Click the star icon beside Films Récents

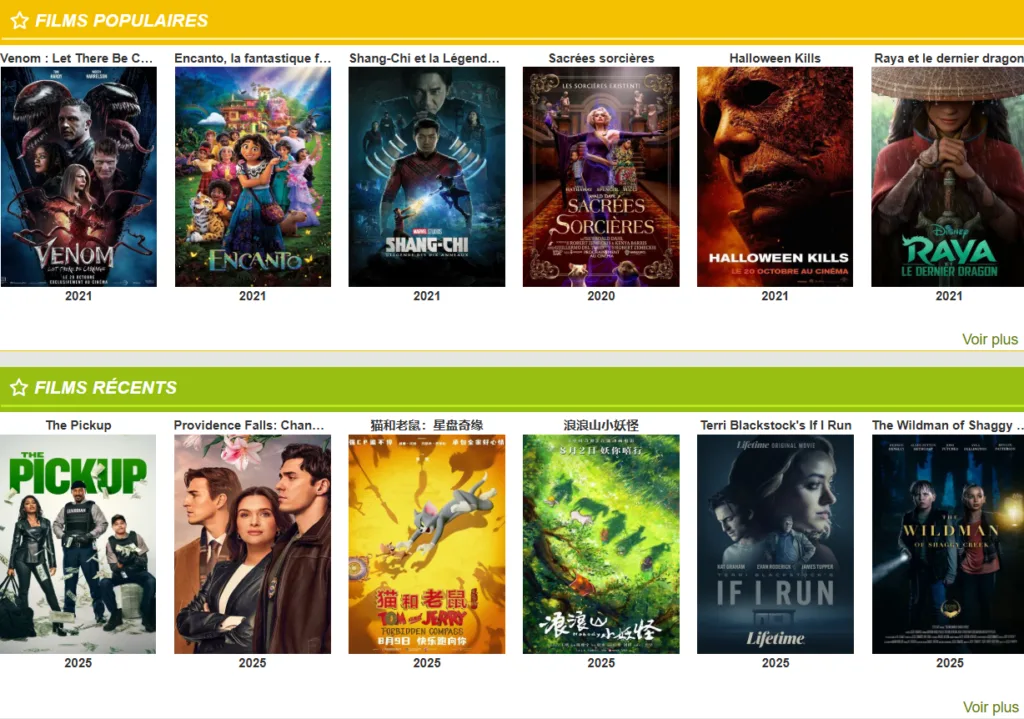click(19, 387)
